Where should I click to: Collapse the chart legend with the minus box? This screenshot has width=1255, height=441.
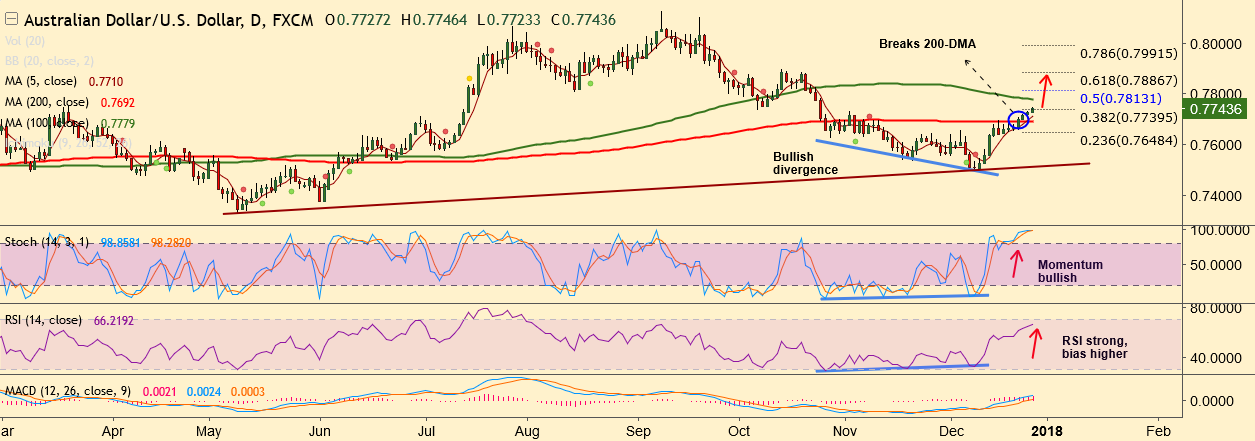(x=12, y=20)
